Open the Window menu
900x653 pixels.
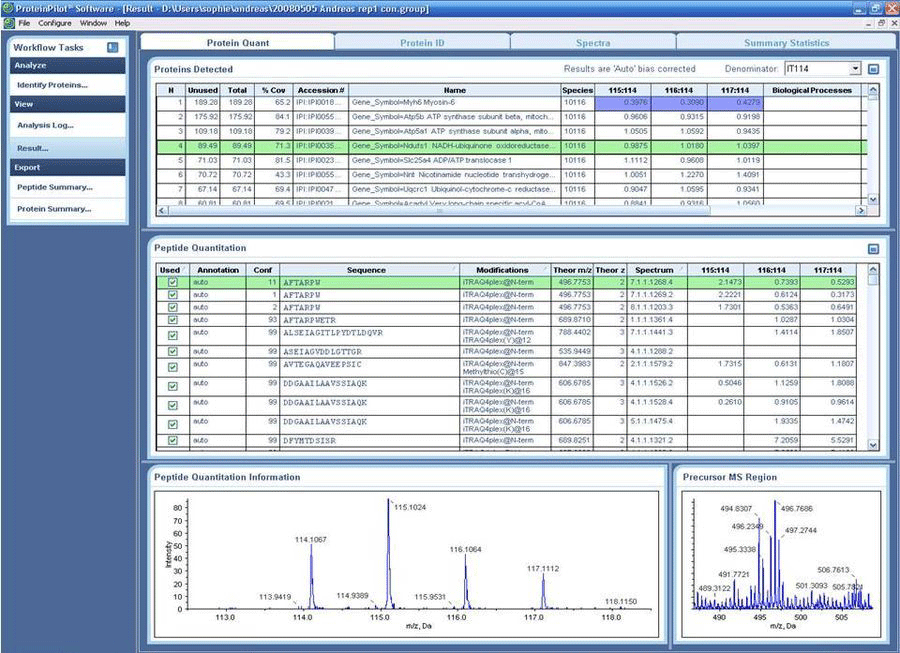(x=93, y=23)
